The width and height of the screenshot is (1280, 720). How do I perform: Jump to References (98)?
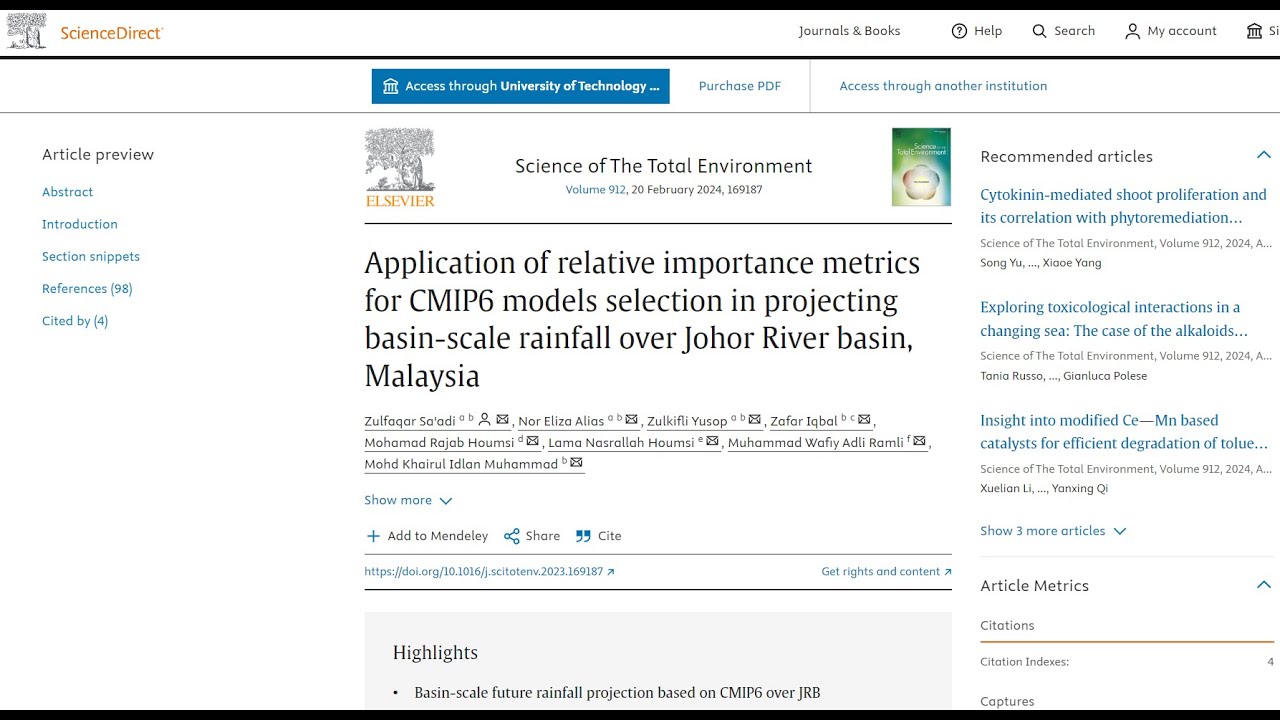(87, 288)
